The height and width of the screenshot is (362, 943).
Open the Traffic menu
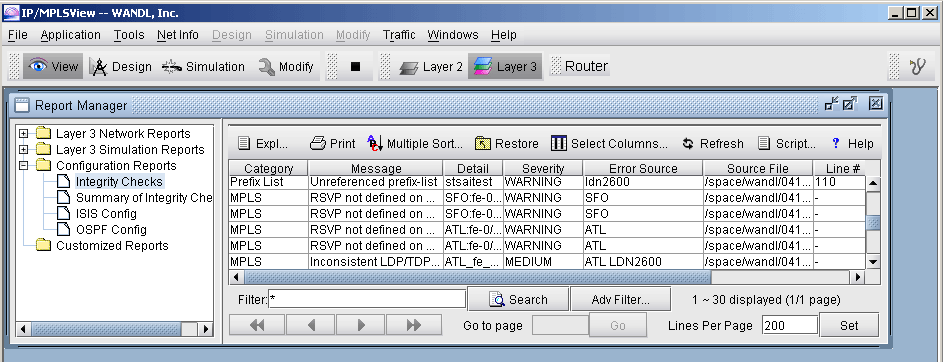399,35
